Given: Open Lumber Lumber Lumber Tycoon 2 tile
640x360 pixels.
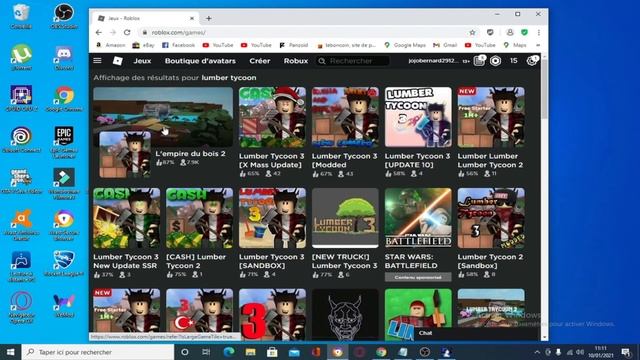Looking at the screenshot, I should click(x=491, y=132).
